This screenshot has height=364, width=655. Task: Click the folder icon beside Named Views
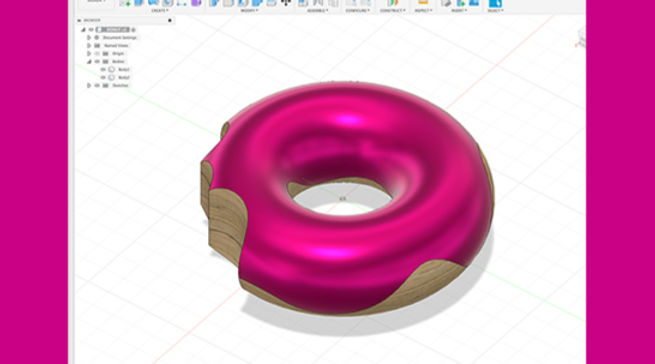tap(97, 46)
